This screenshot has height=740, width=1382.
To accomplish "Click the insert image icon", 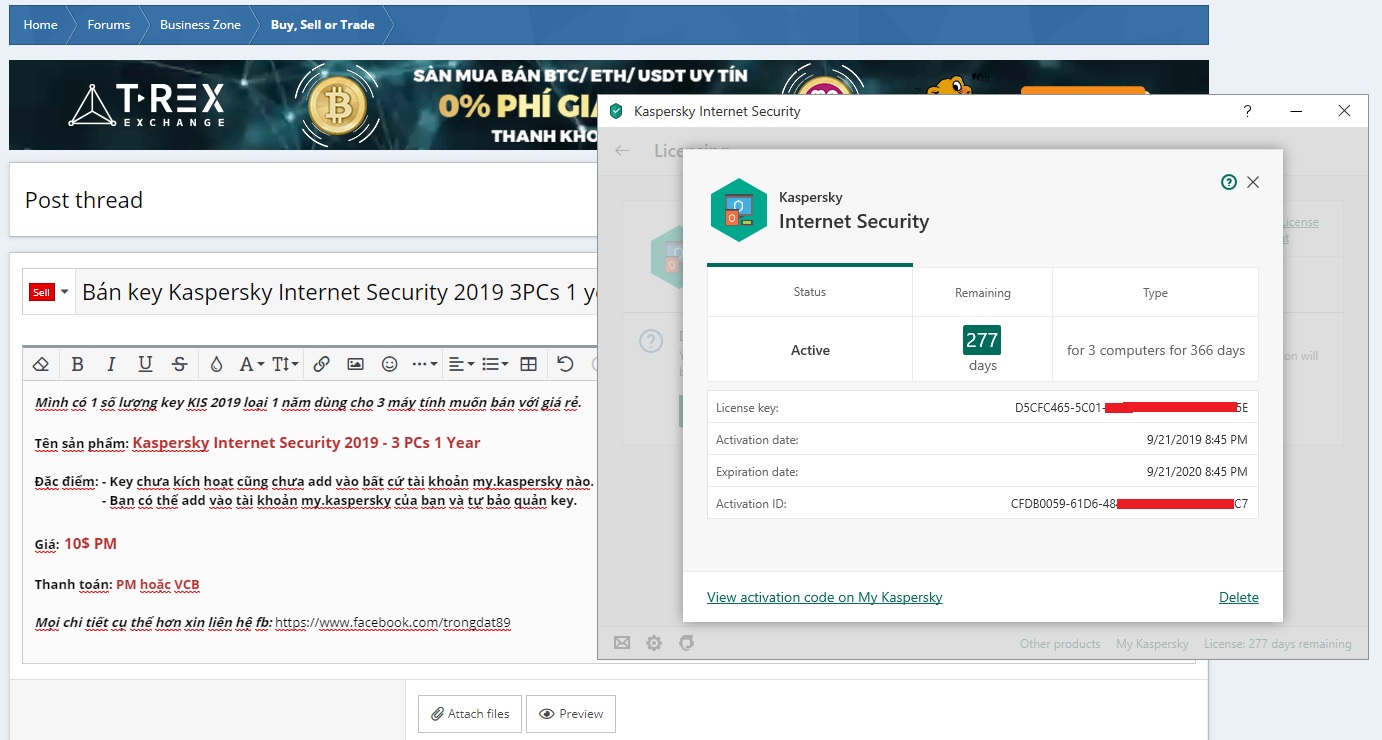I will pyautogui.click(x=355, y=364).
